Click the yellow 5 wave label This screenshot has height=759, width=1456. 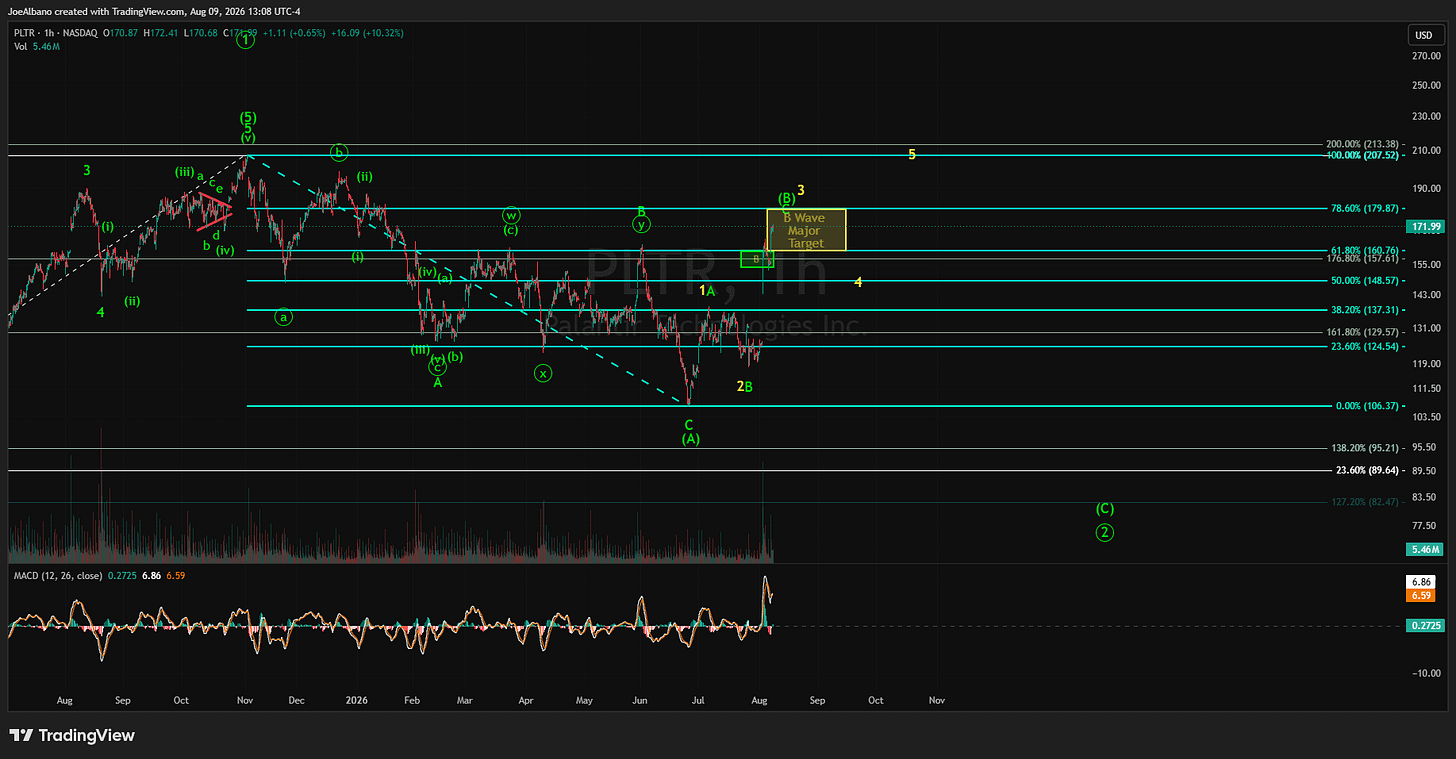click(912, 154)
